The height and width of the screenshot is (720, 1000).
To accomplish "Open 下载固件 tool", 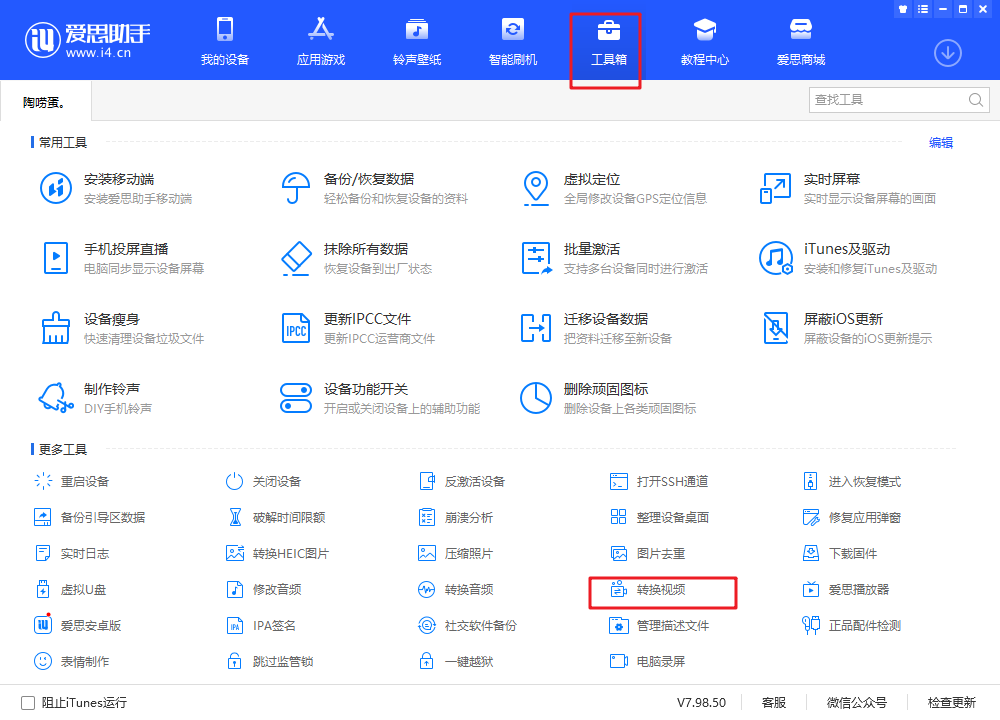I will 840,554.
